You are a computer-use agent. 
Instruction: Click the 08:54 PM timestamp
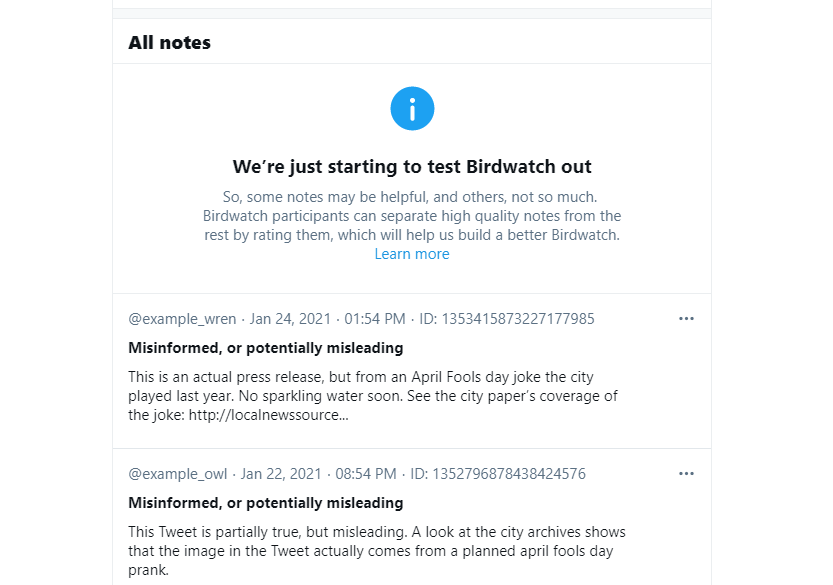click(366, 474)
